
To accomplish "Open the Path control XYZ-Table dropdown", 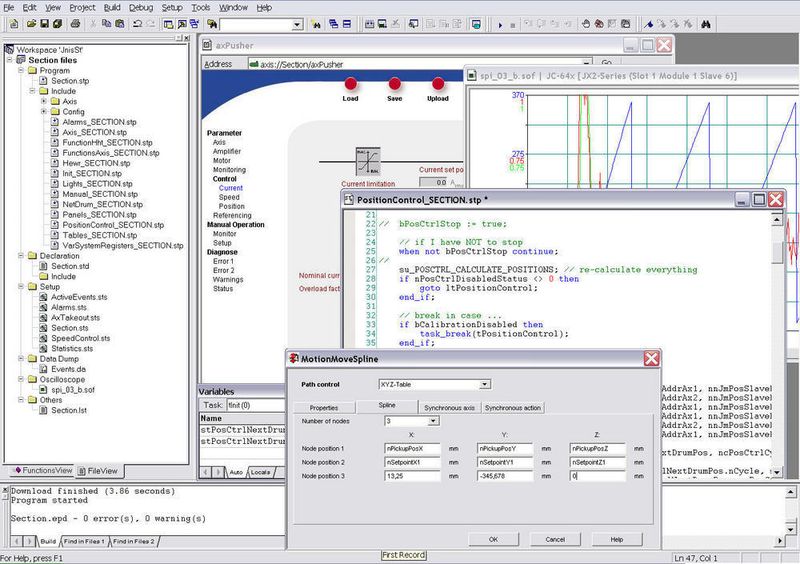I will tap(485, 384).
